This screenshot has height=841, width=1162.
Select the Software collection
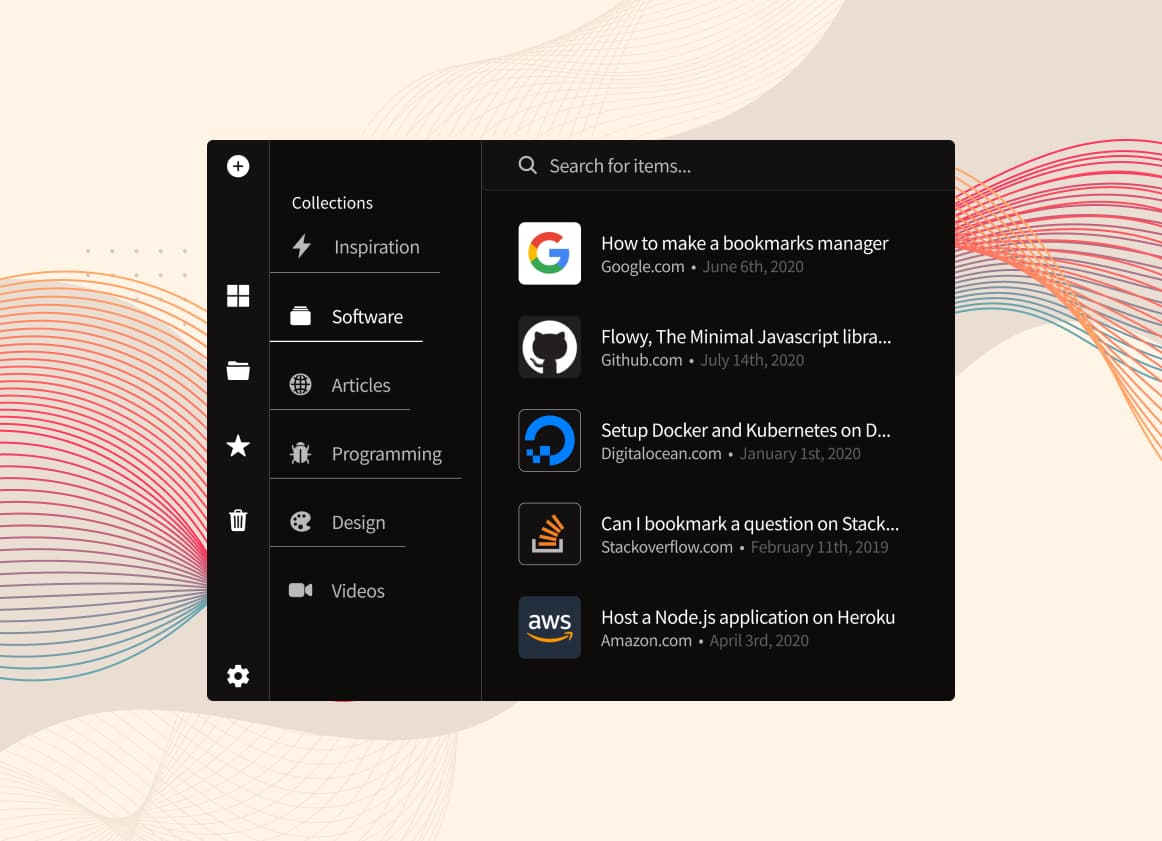(x=346, y=316)
